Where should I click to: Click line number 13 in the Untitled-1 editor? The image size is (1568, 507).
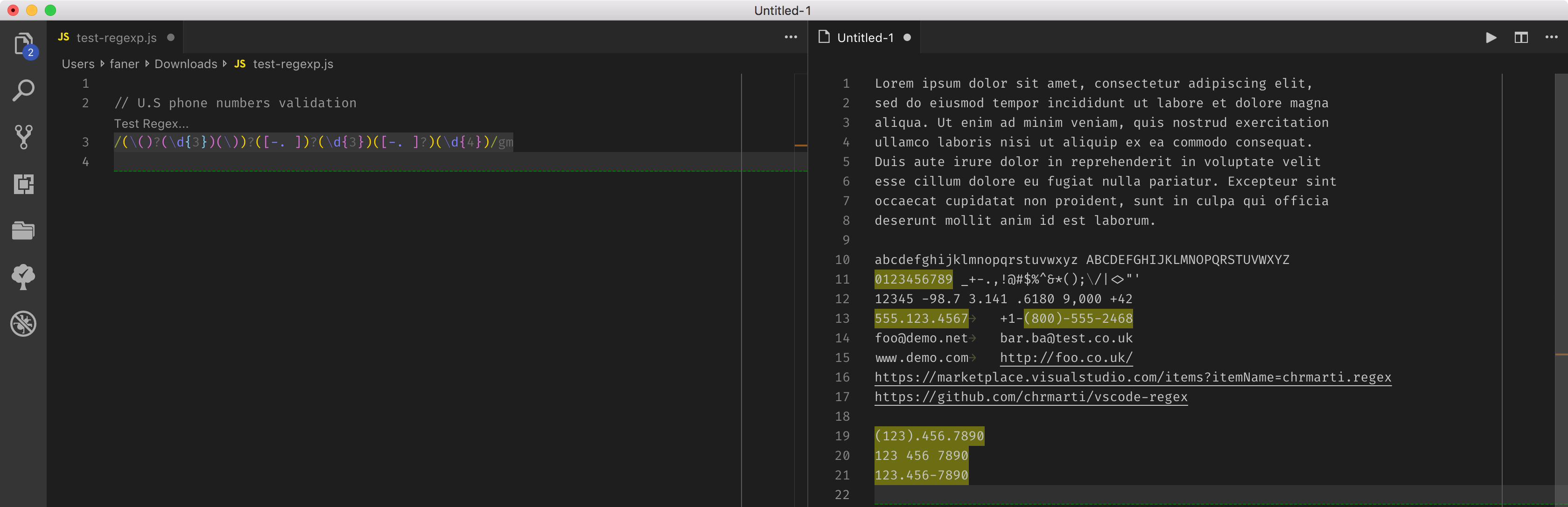(x=843, y=318)
